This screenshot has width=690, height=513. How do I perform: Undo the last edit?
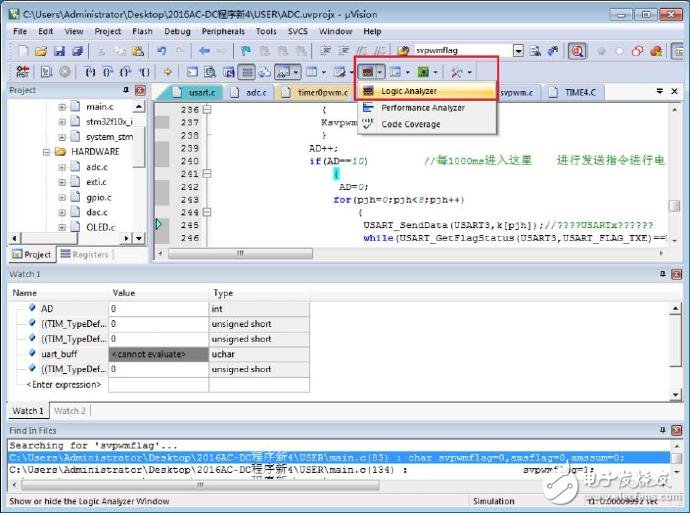pos(161,51)
